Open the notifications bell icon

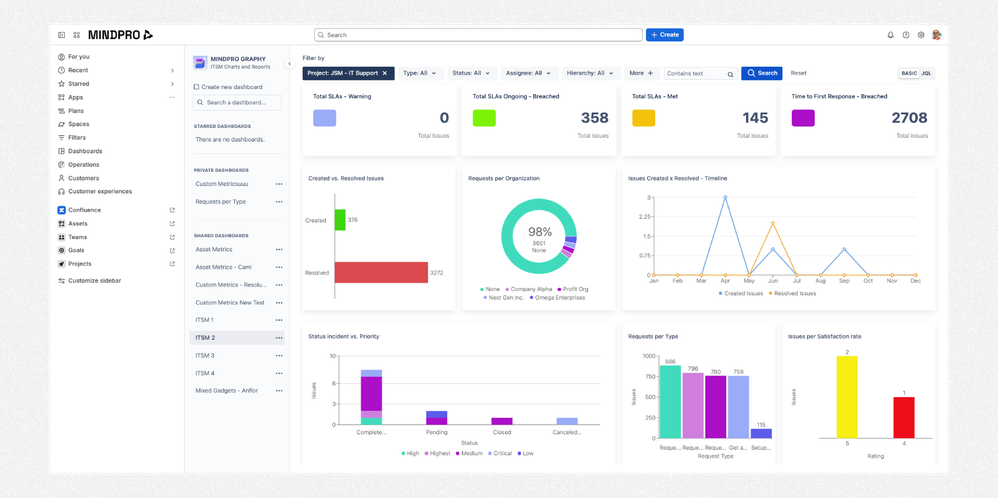(890, 35)
